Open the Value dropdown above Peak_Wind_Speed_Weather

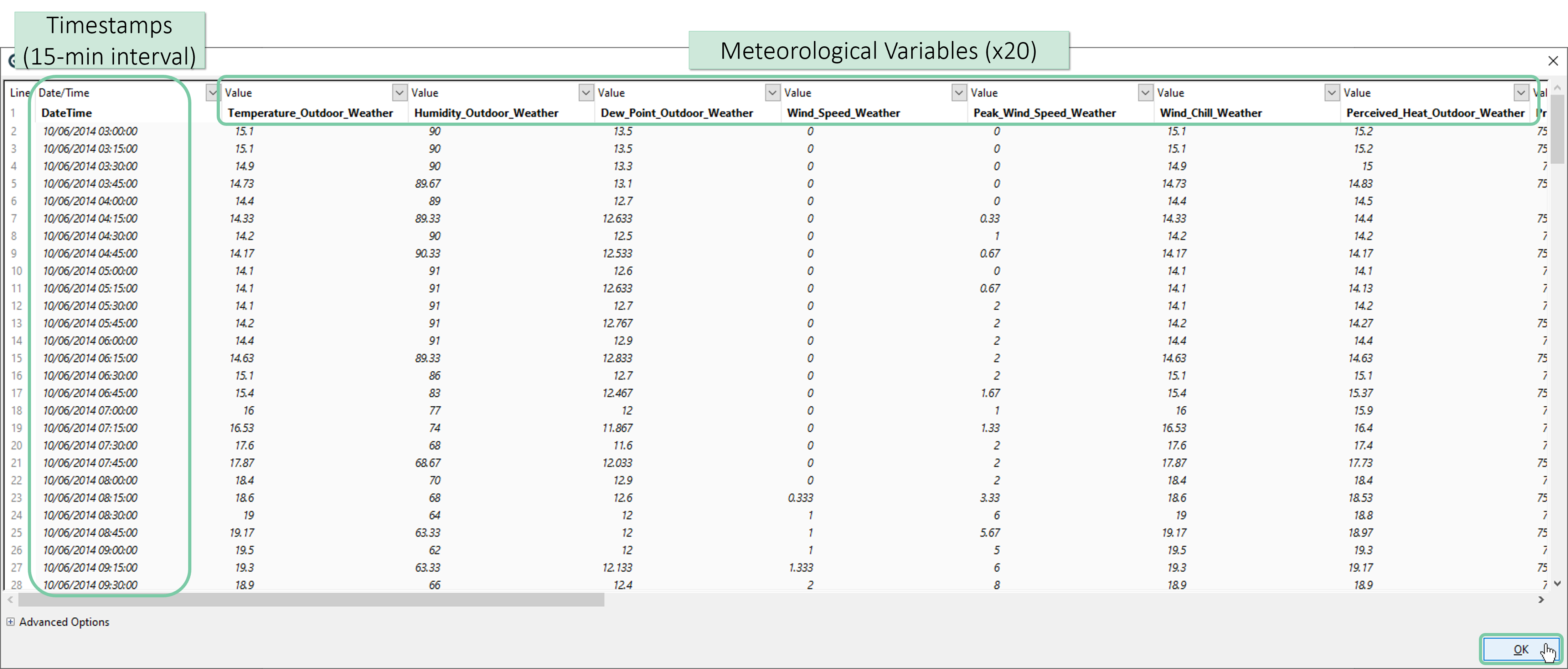click(1145, 93)
